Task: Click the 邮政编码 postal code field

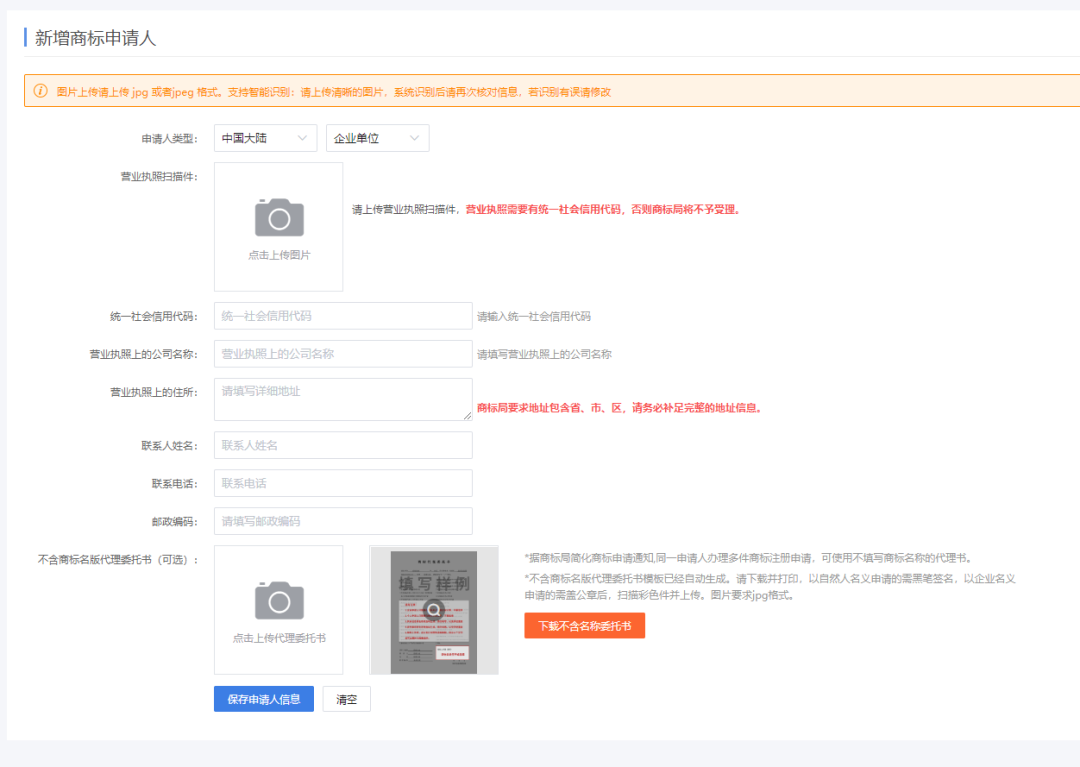Action: [343, 521]
